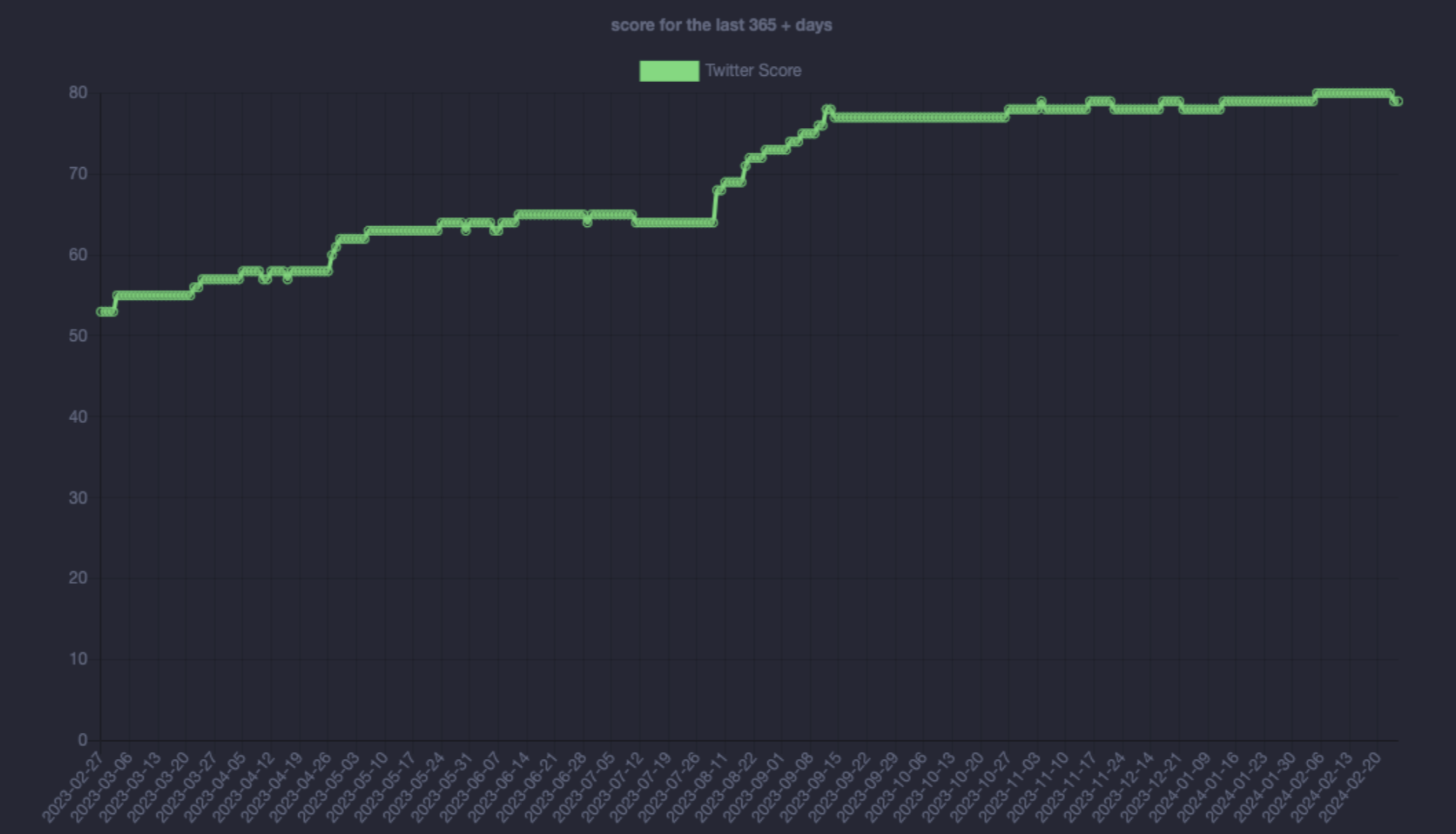Click chart title "score for the last 365 + days"
The height and width of the screenshot is (834, 1456).
click(721, 25)
